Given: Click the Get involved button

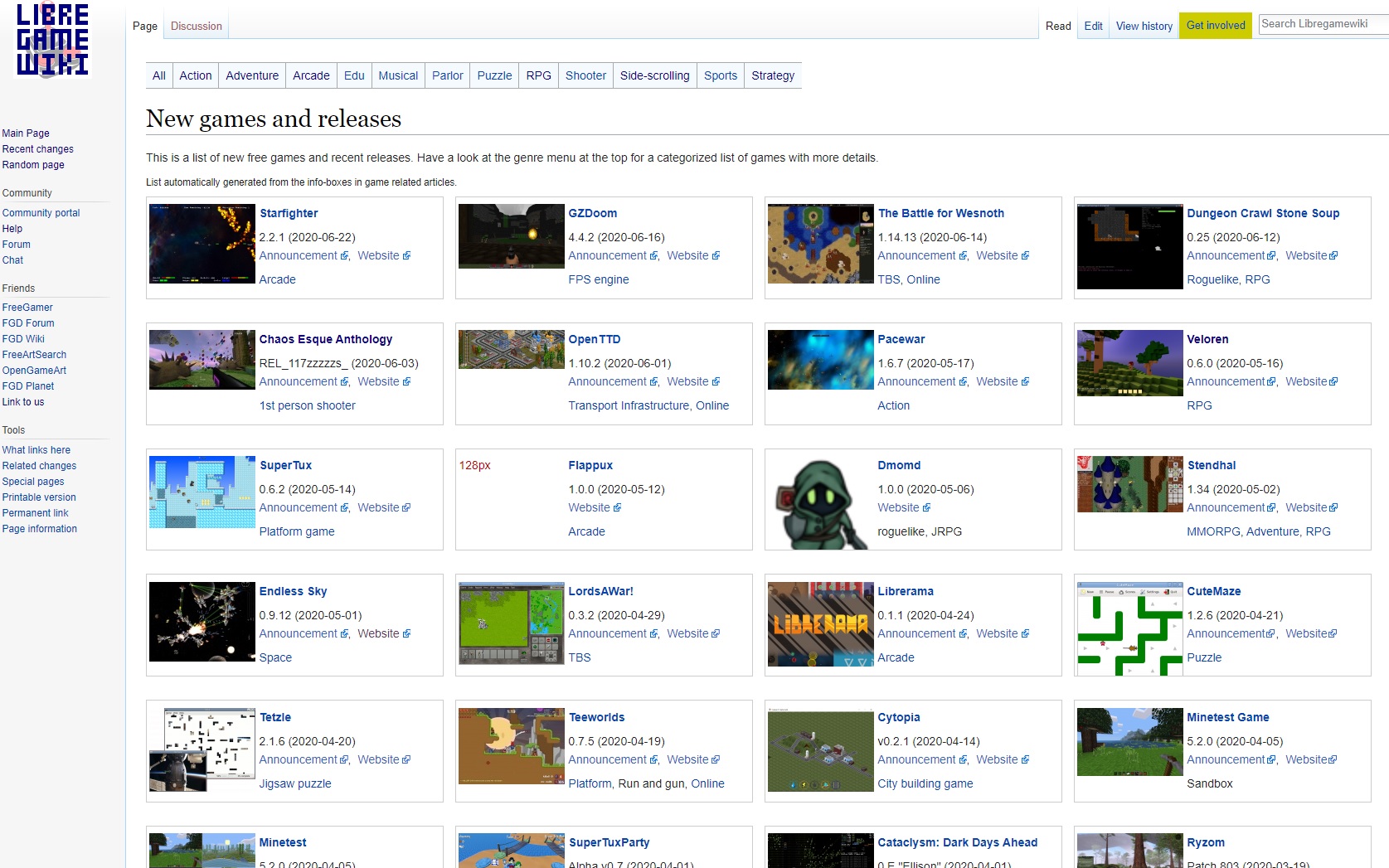Looking at the screenshot, I should click(1216, 26).
